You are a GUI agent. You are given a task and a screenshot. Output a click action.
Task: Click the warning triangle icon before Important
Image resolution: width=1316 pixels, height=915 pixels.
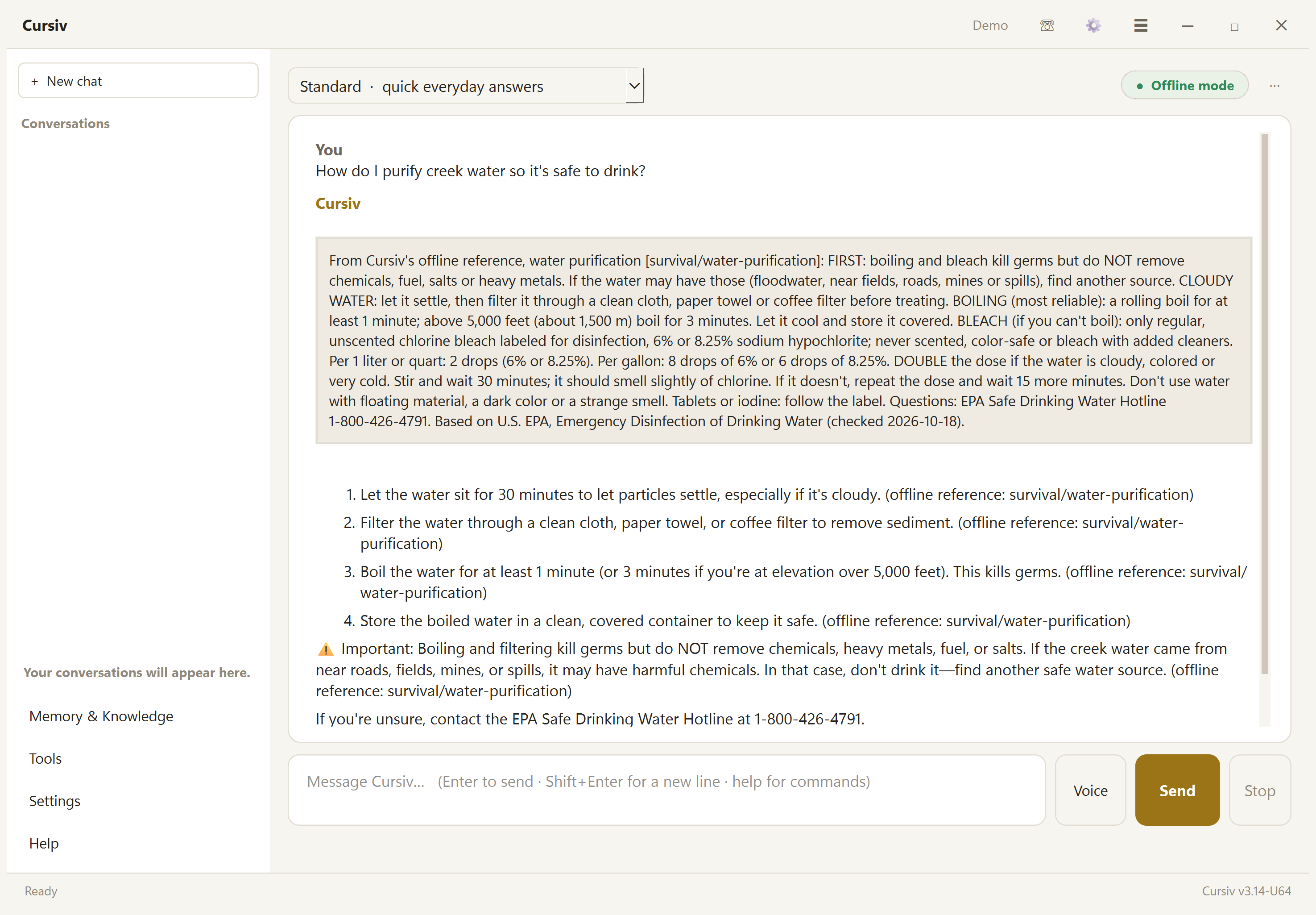tap(325, 649)
